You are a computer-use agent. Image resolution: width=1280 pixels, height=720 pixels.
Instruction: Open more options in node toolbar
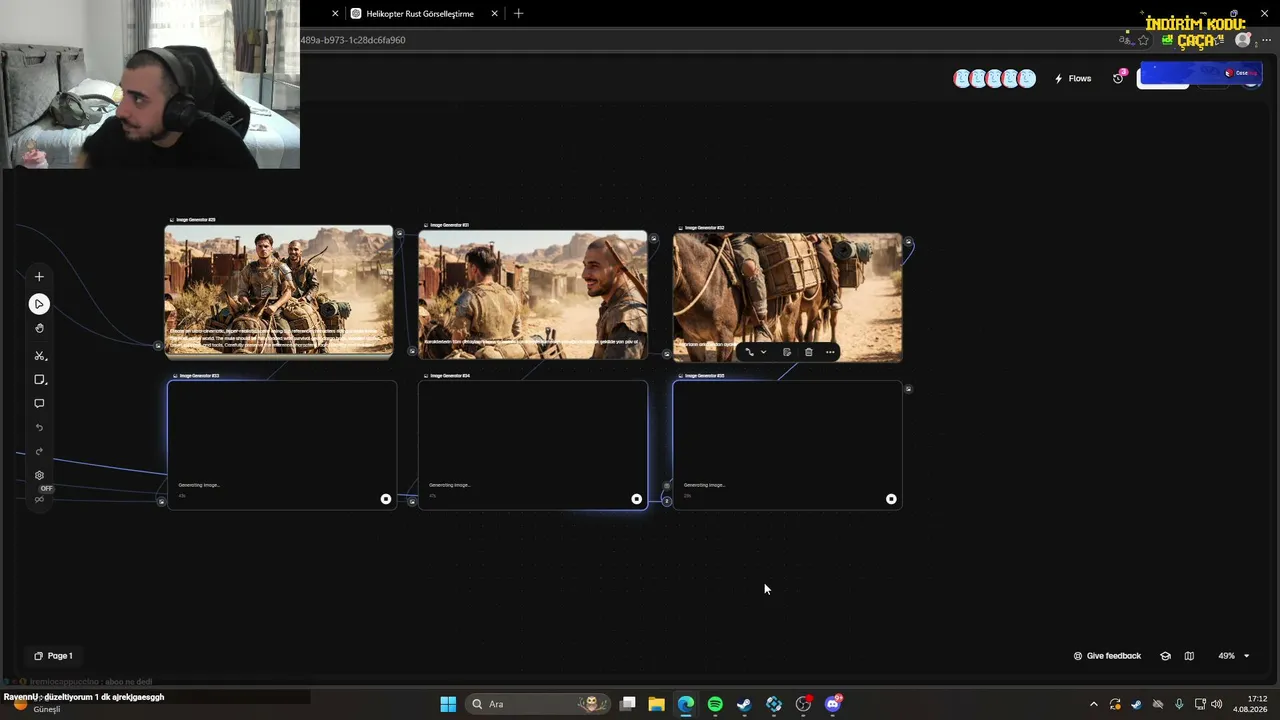click(830, 352)
